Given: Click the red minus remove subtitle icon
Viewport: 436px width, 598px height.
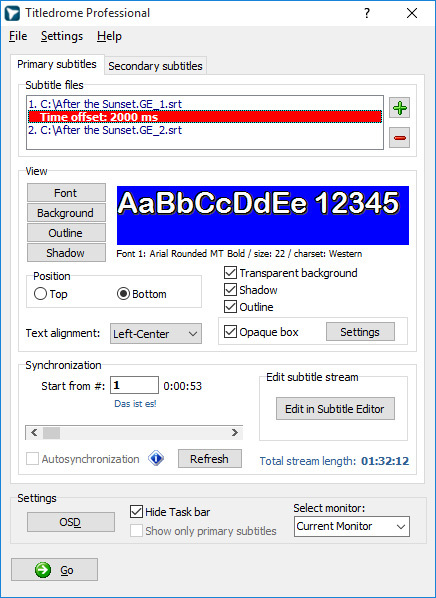Looking at the screenshot, I should [x=399, y=138].
